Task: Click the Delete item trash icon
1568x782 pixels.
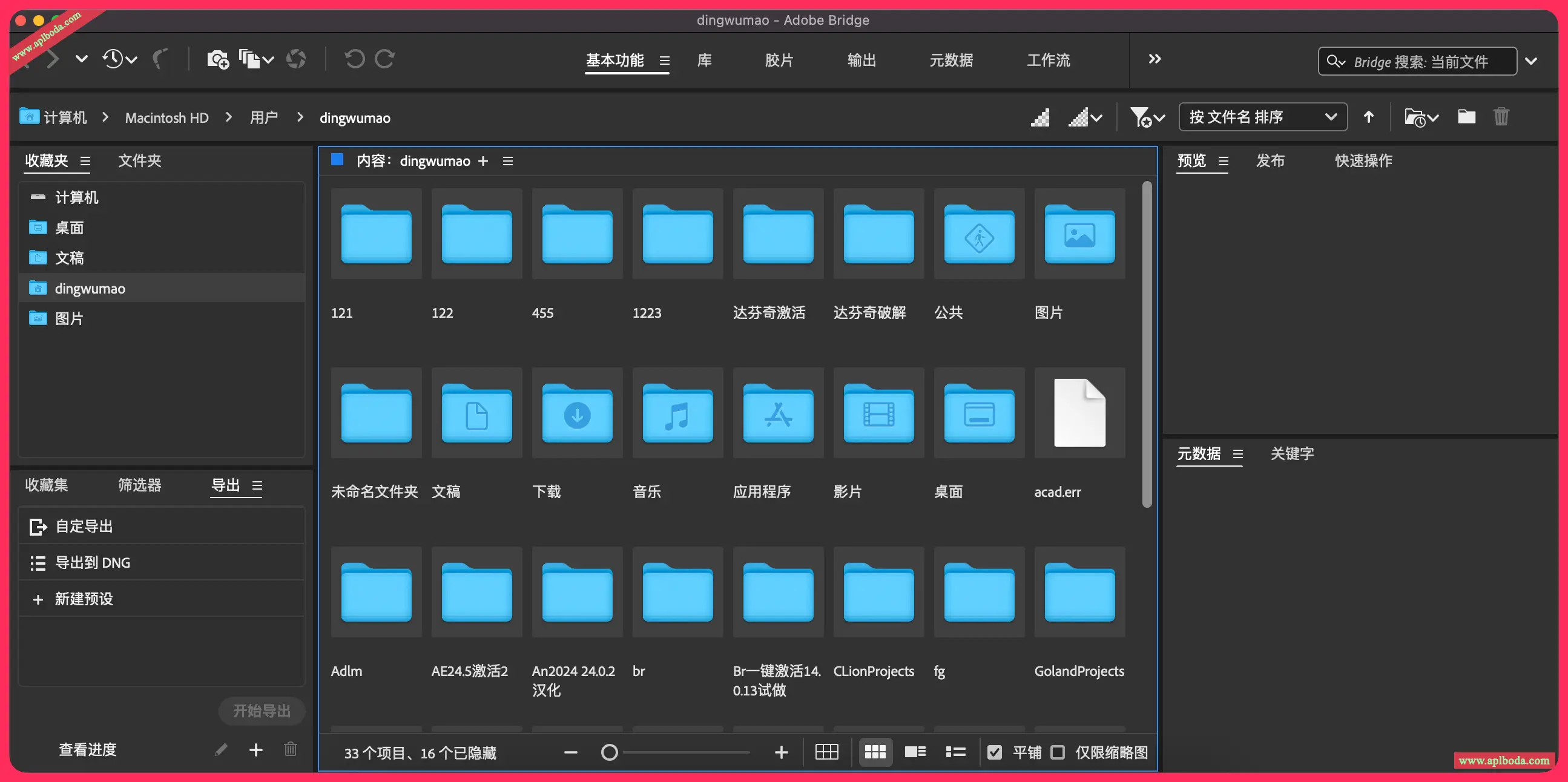Action: [x=1501, y=117]
